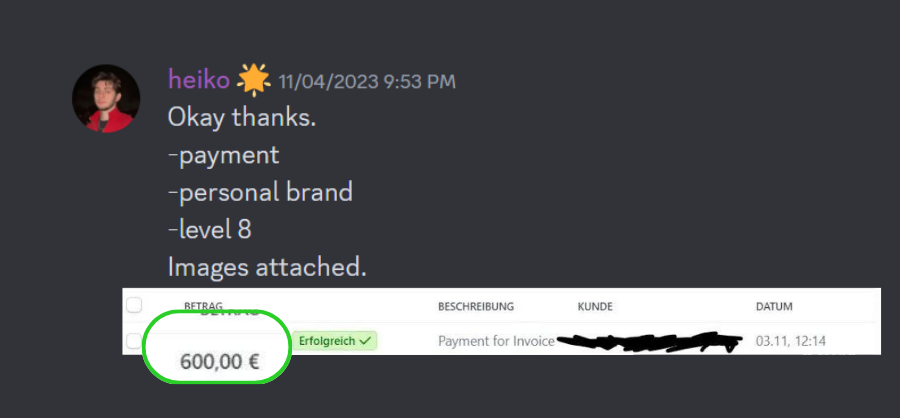Open heiko's profile avatar picture
Screen dimensions: 900x418
click(x=106, y=98)
